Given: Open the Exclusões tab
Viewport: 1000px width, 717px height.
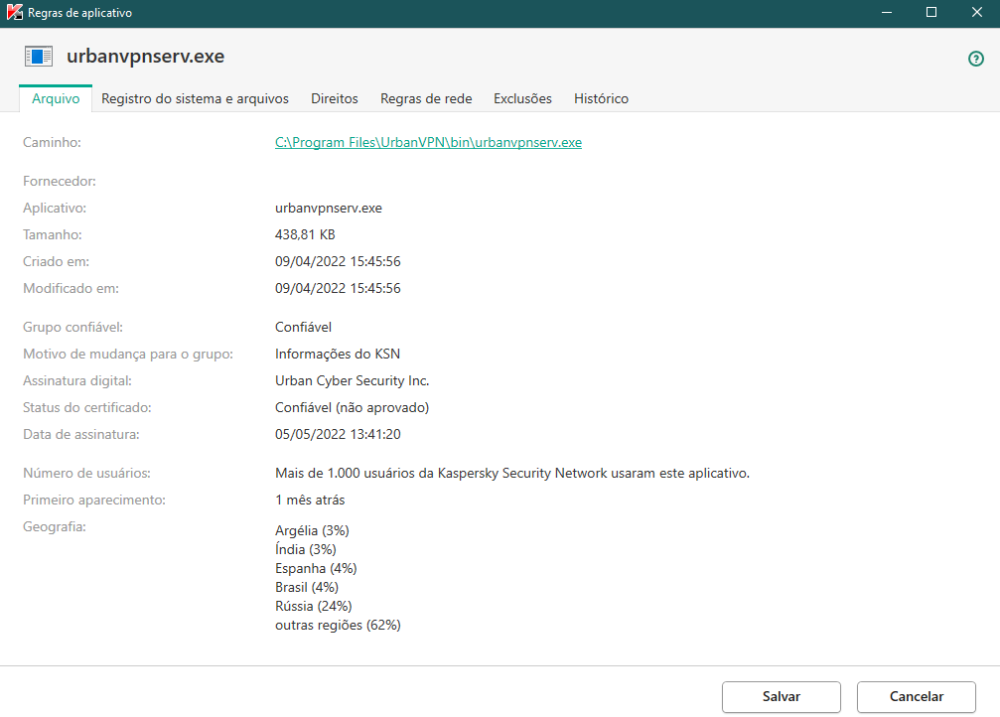Looking at the screenshot, I should (x=522, y=98).
